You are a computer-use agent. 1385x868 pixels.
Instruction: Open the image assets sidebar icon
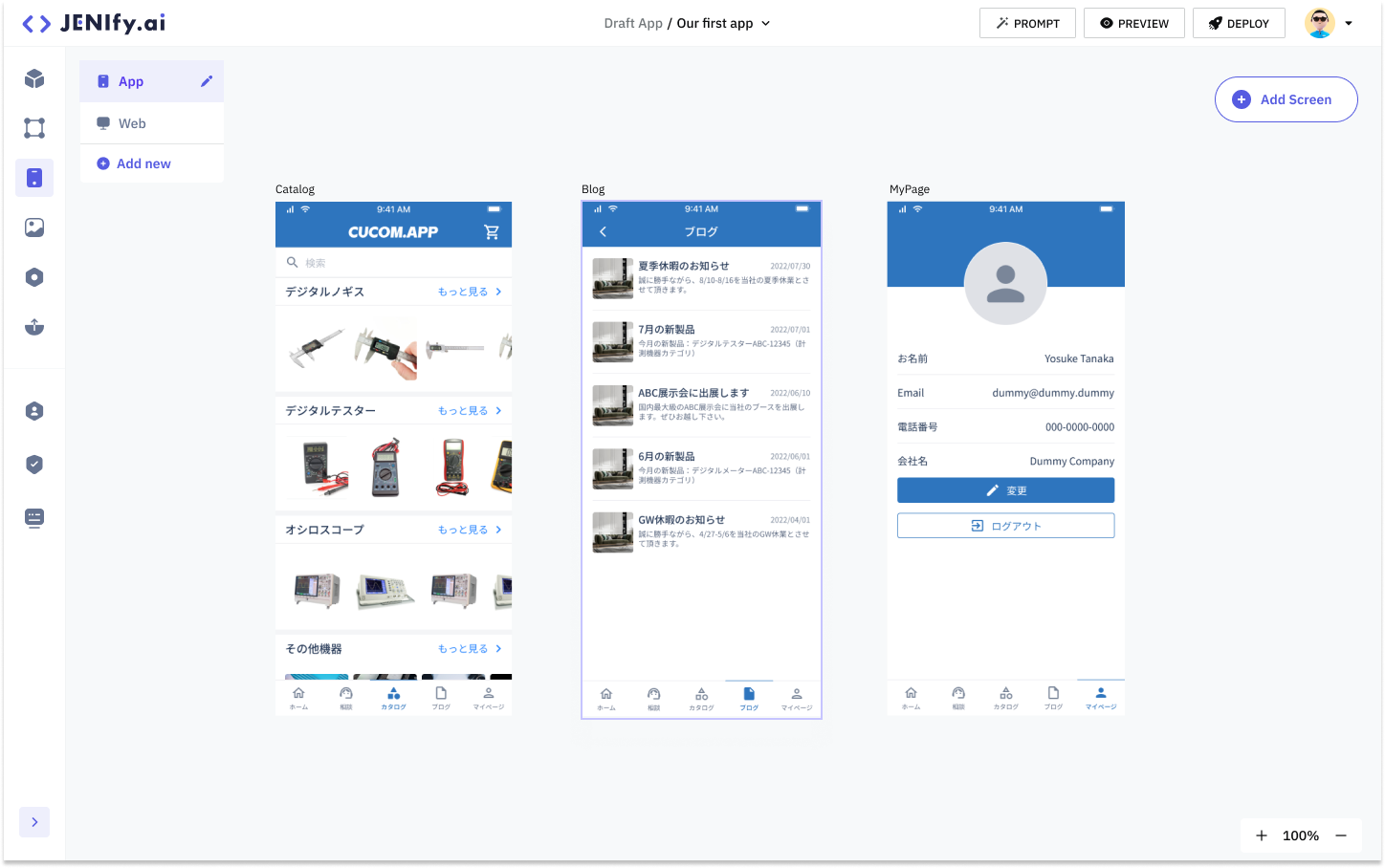[x=34, y=228]
